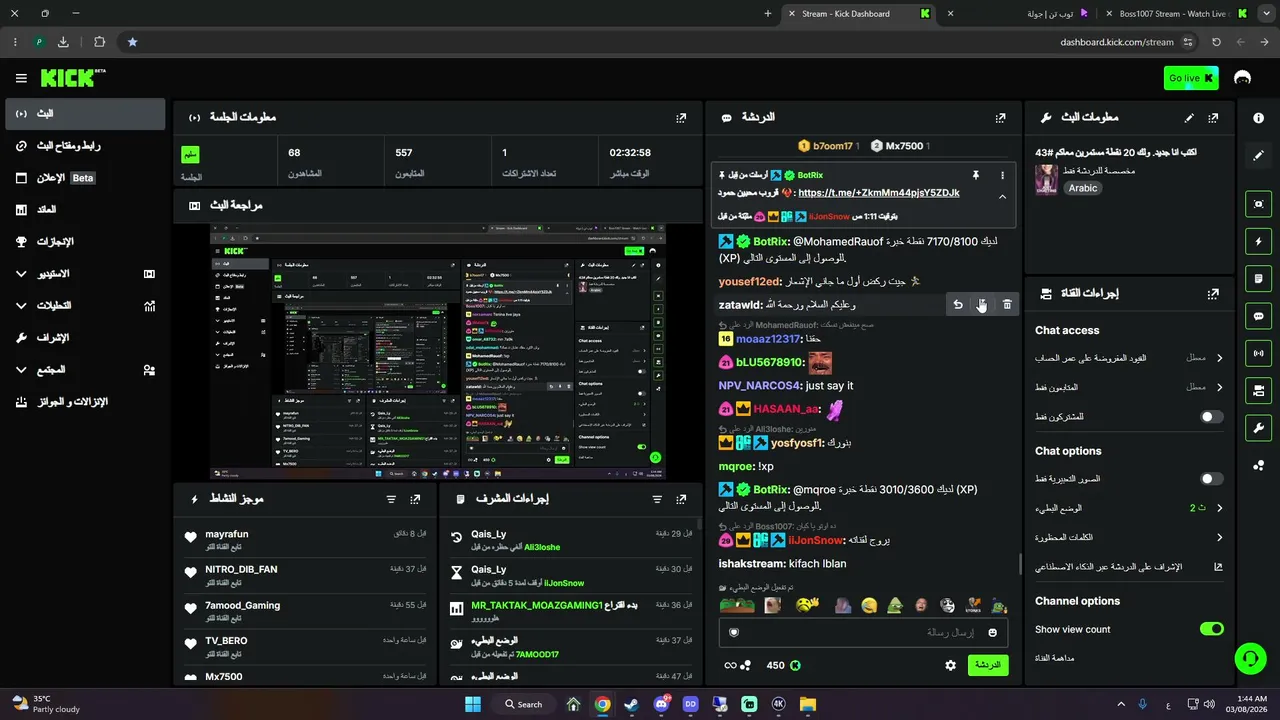This screenshot has width=1280, height=720.
Task: Send message with green chat button
Action: [988, 665]
